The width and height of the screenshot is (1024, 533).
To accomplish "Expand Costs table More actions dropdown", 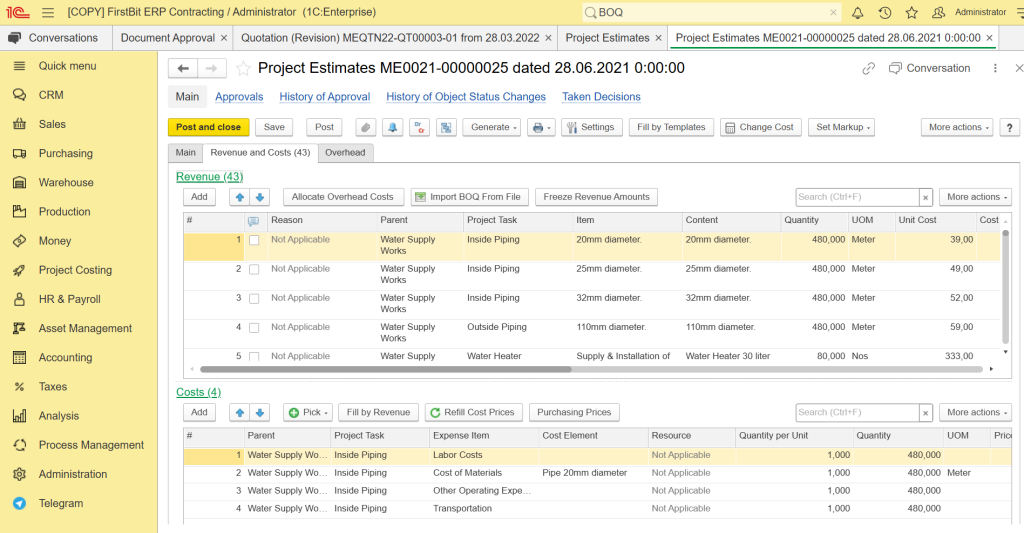I will coord(976,412).
